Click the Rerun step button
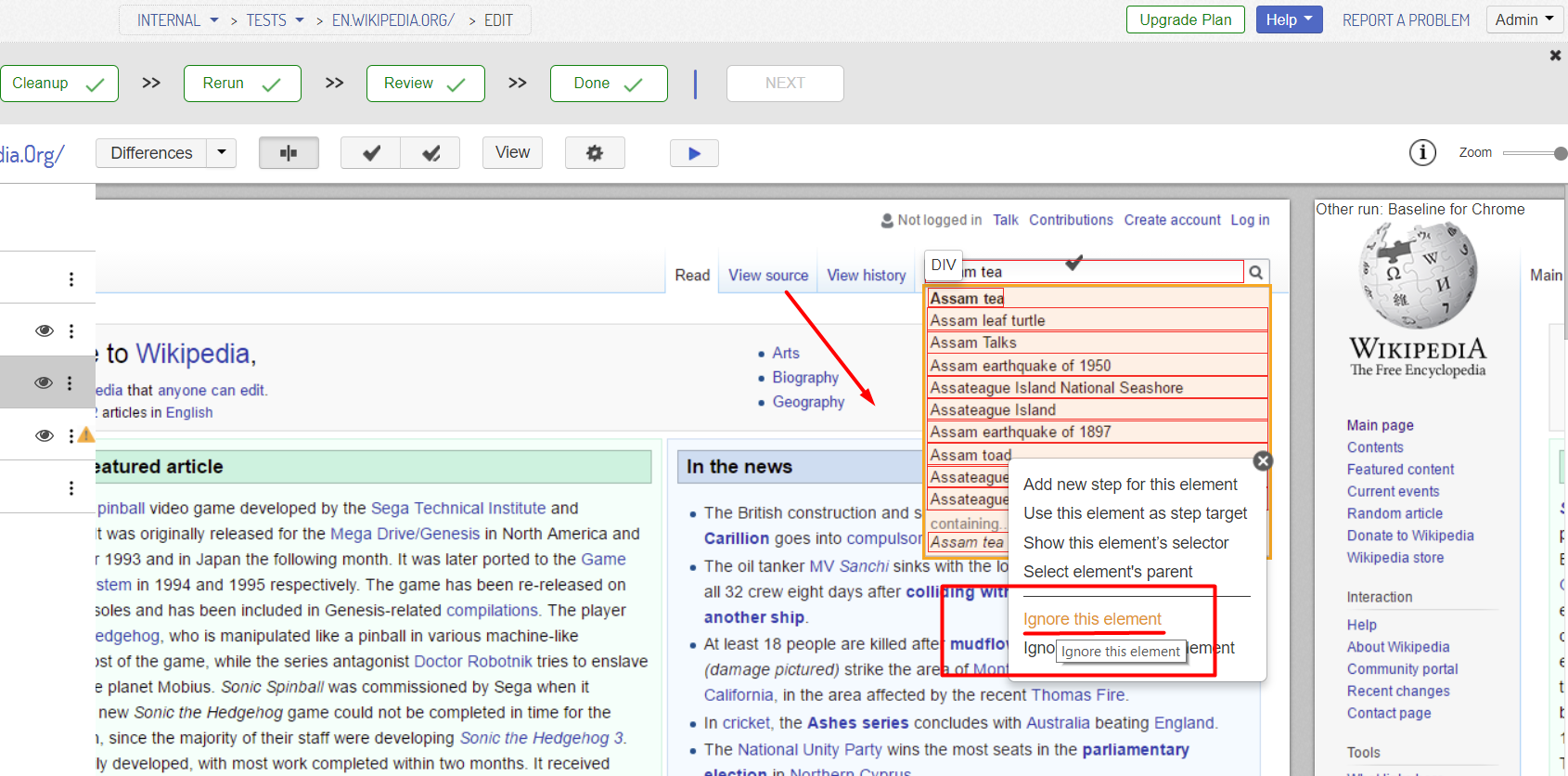1568x776 pixels. point(242,84)
